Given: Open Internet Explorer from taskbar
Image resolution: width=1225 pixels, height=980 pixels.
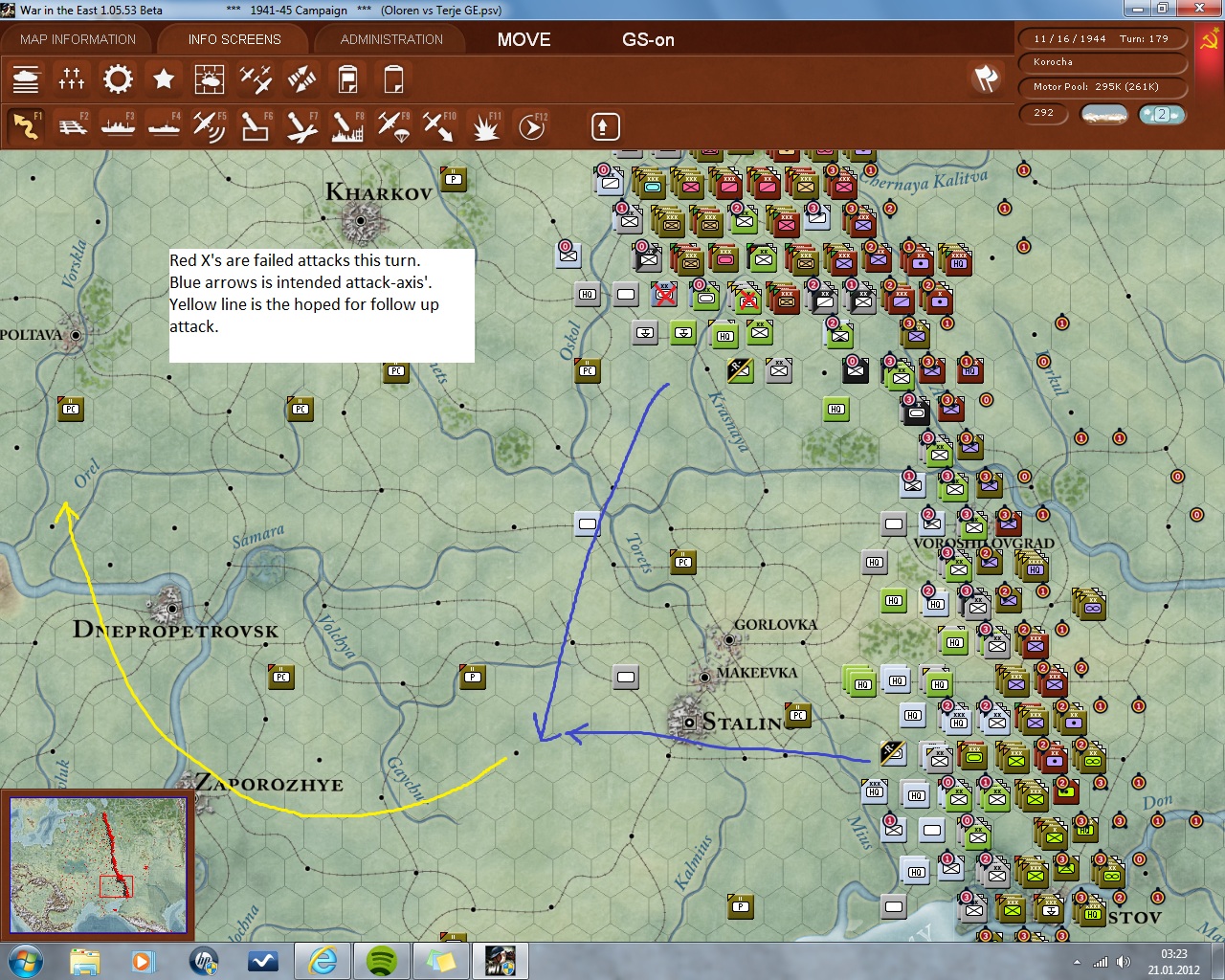Looking at the screenshot, I should (x=323, y=960).
